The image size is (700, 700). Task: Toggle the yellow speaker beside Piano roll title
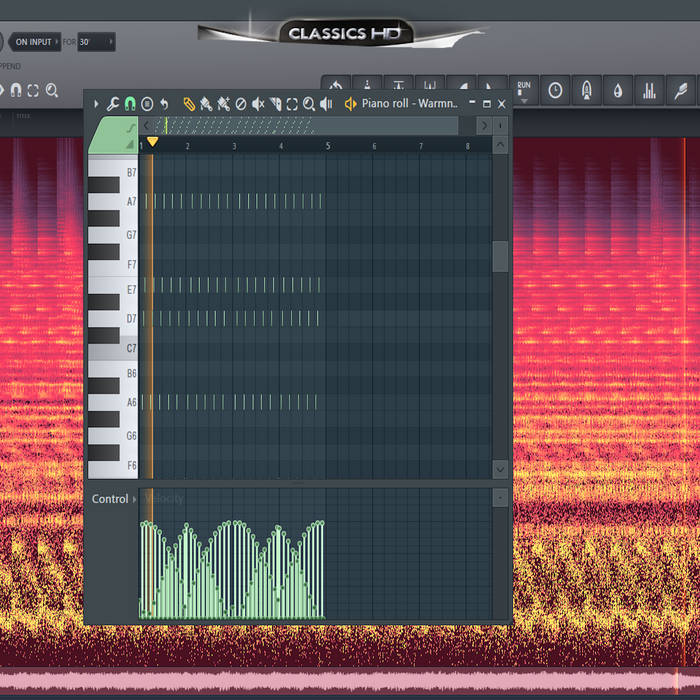(350, 104)
